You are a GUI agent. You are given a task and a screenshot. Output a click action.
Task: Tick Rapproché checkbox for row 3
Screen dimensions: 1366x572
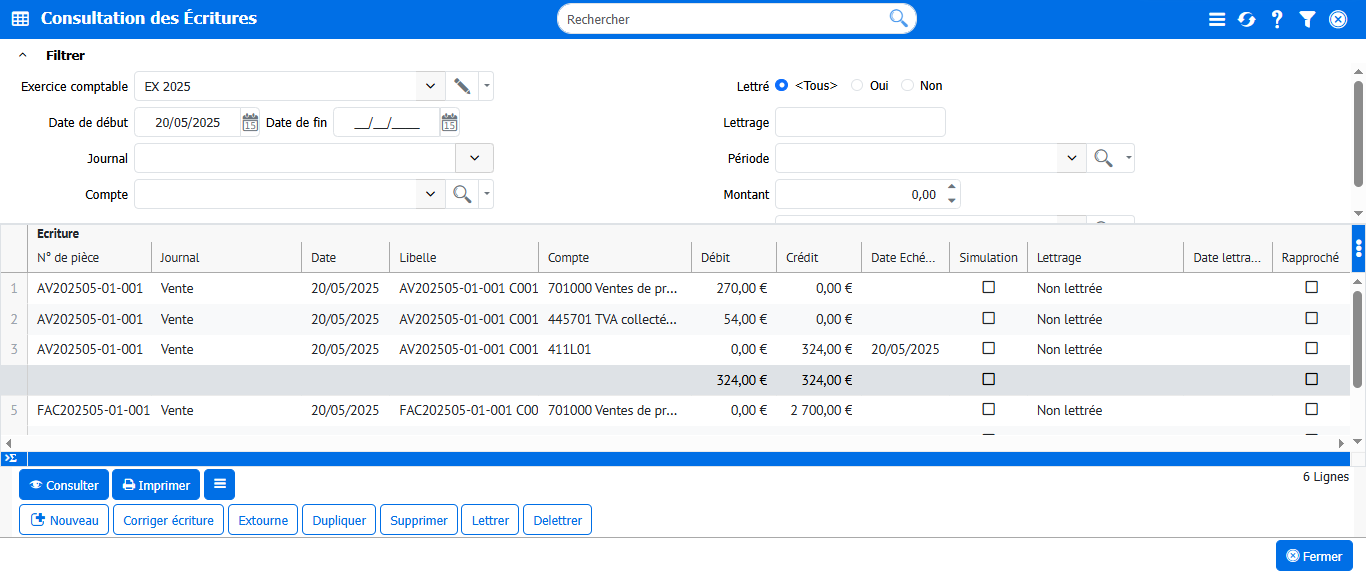tap(1312, 348)
